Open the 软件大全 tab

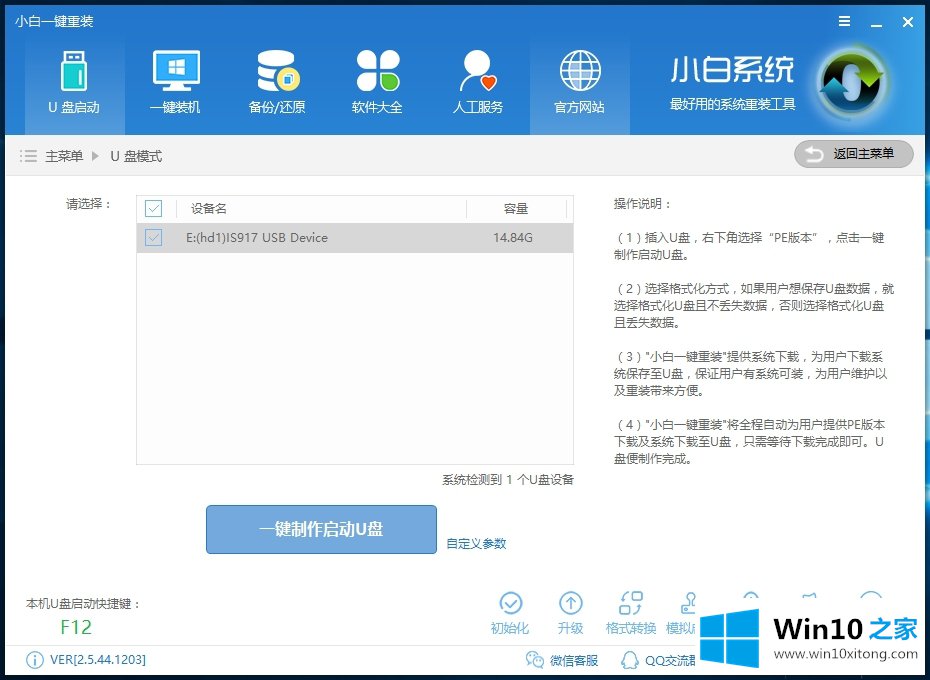tap(377, 84)
